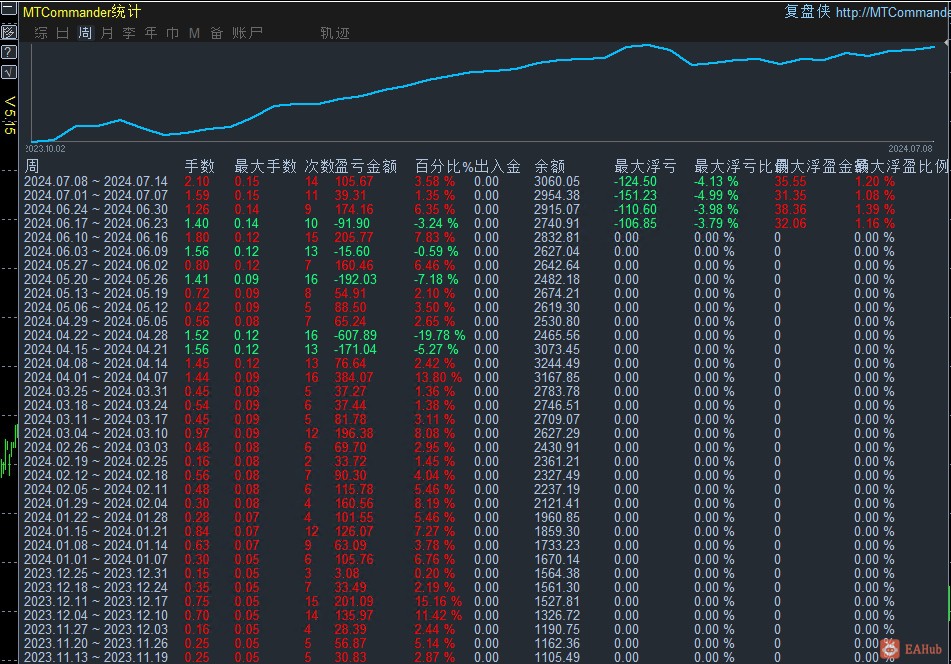Viewport: 951px width, 664px height.
Task: Open help with the question mark icon
Action: coord(9,52)
